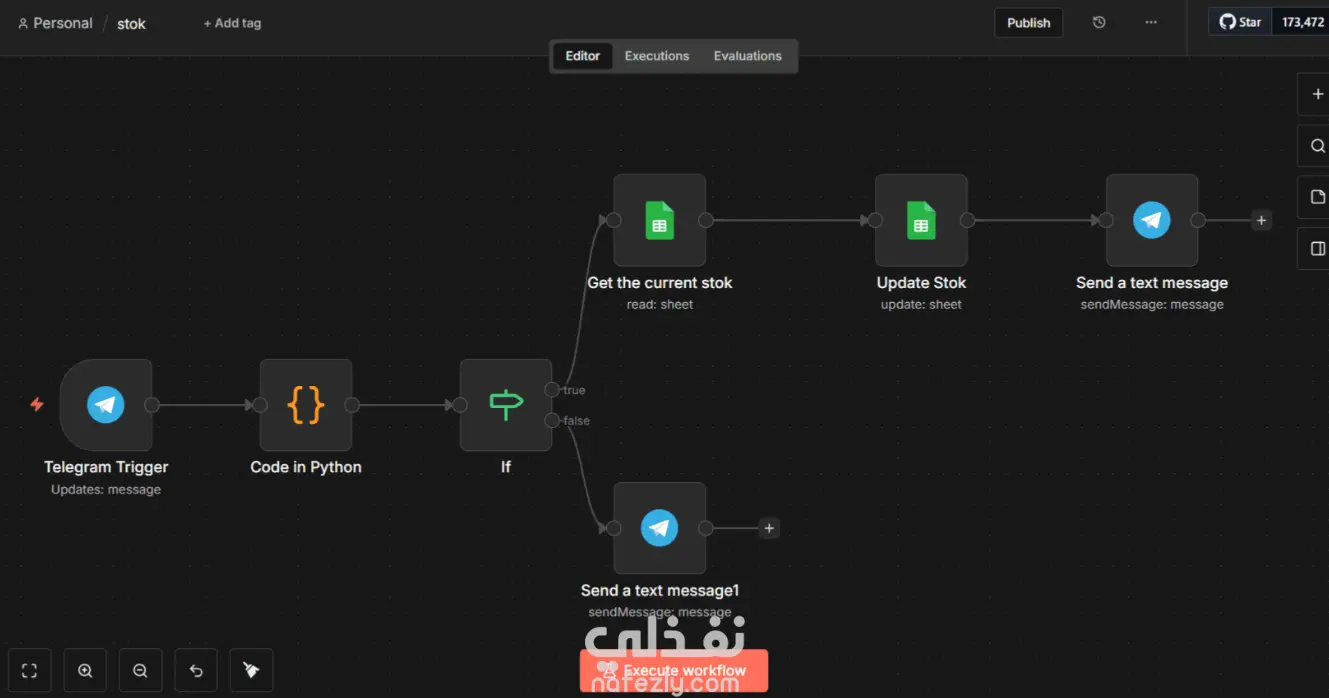The image size is (1329, 698).
Task: Click Add tag
Action: click(x=232, y=23)
